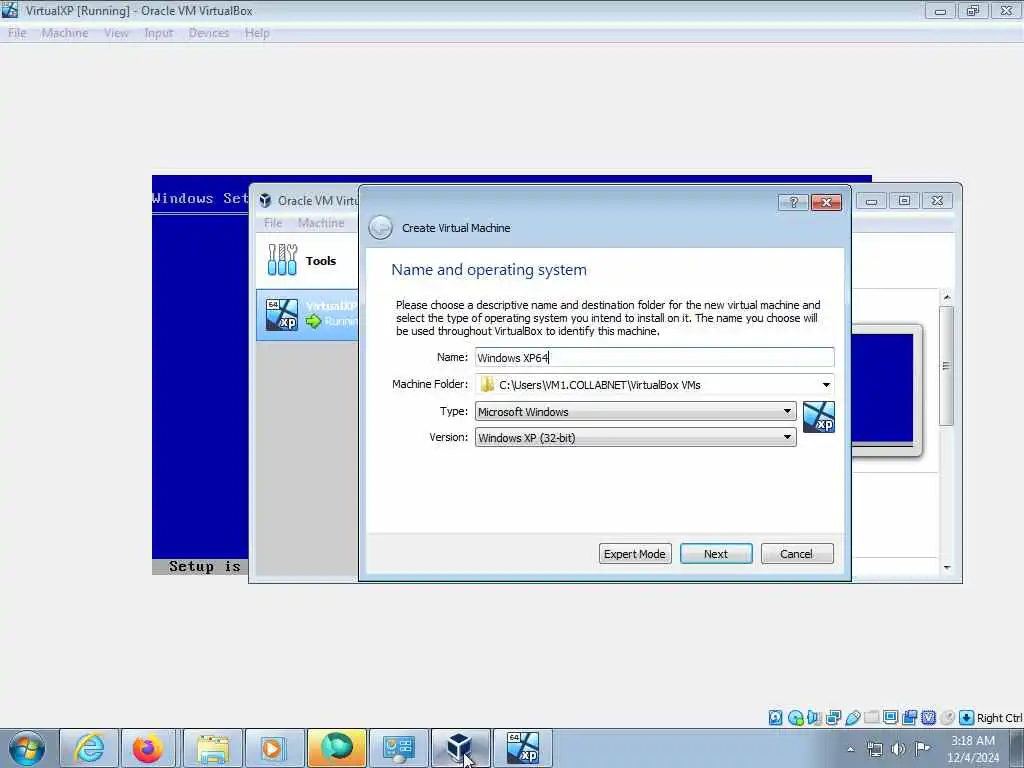The image size is (1024, 768).
Task: Click the Expert Mode button
Action: point(635,554)
